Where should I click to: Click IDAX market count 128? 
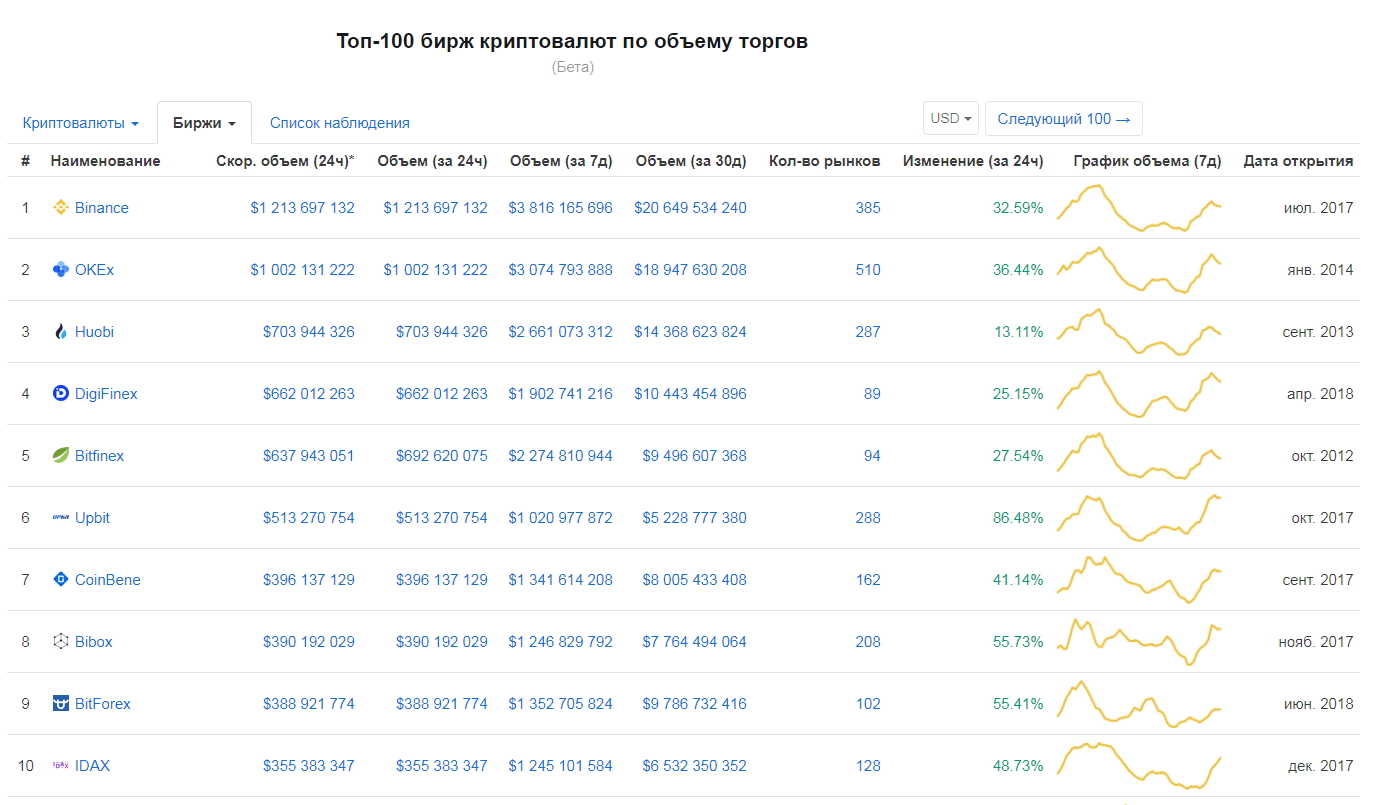click(868, 766)
